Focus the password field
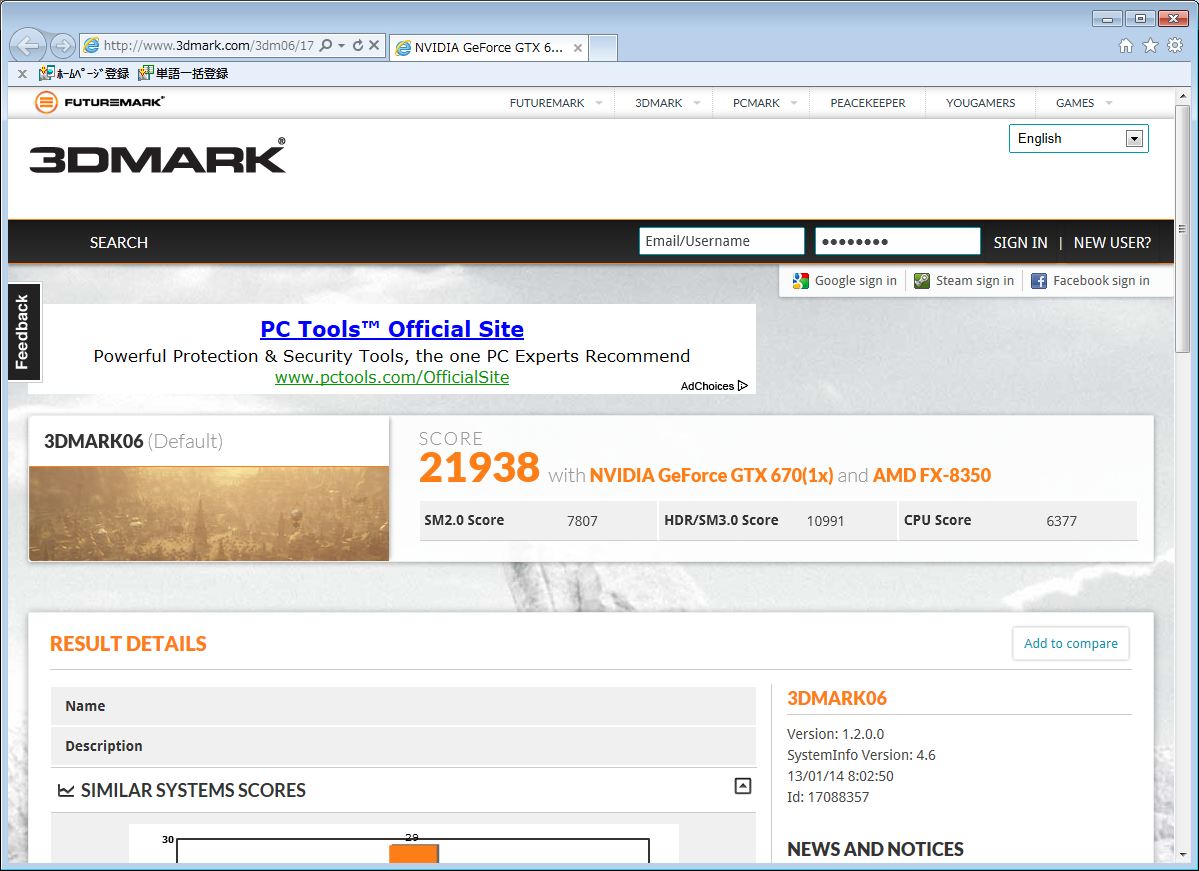The width and height of the screenshot is (1199, 871). (897, 241)
